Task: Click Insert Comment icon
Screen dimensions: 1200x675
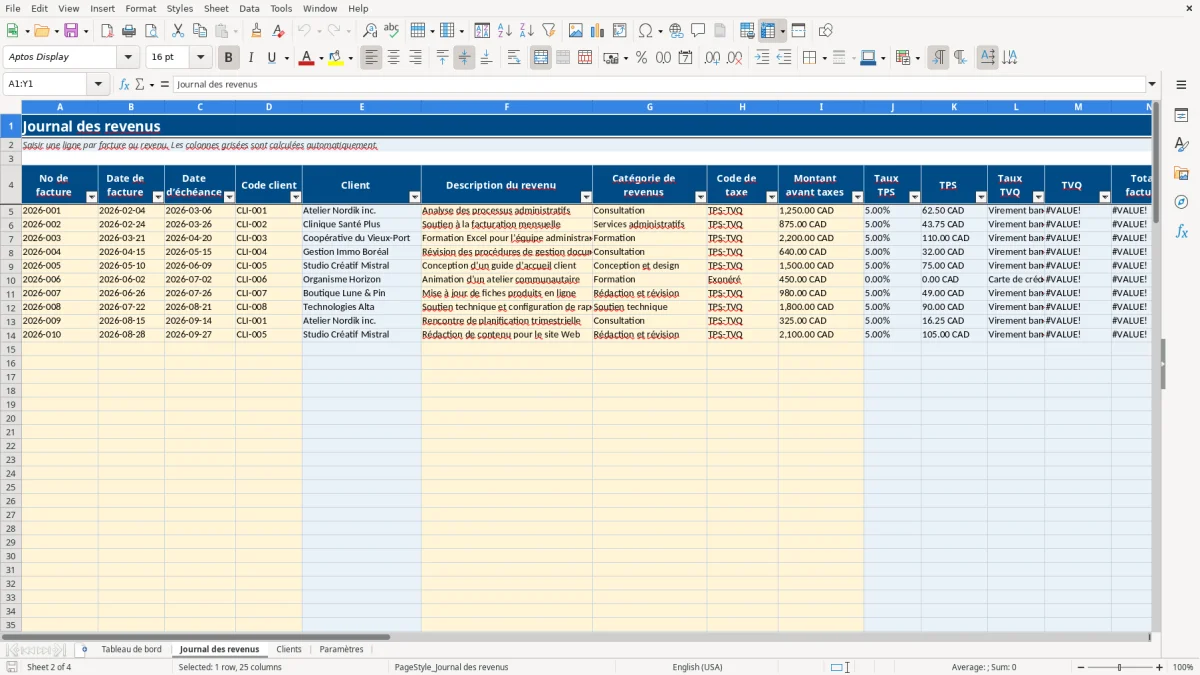Action: coord(698,31)
